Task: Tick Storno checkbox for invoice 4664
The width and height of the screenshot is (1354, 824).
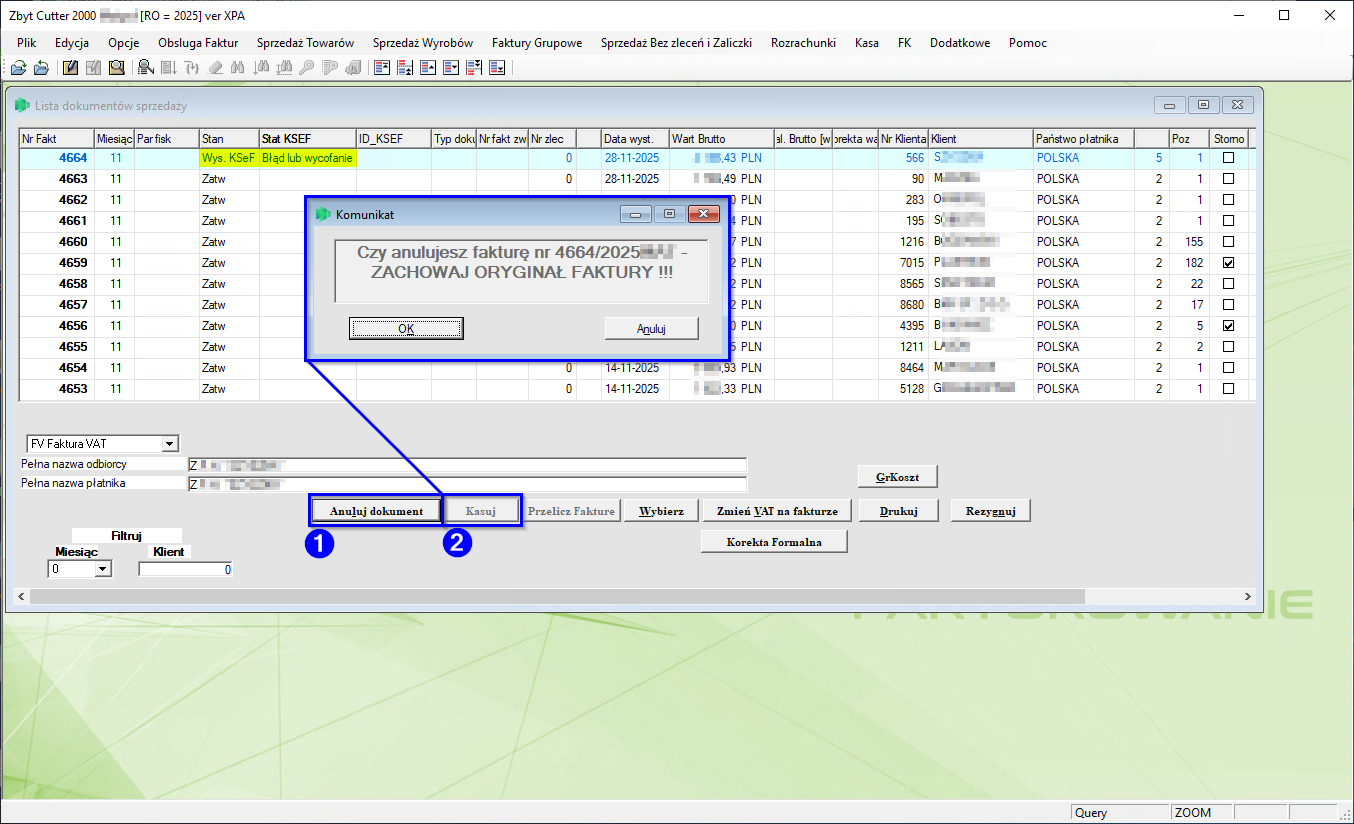Action: 1229,158
